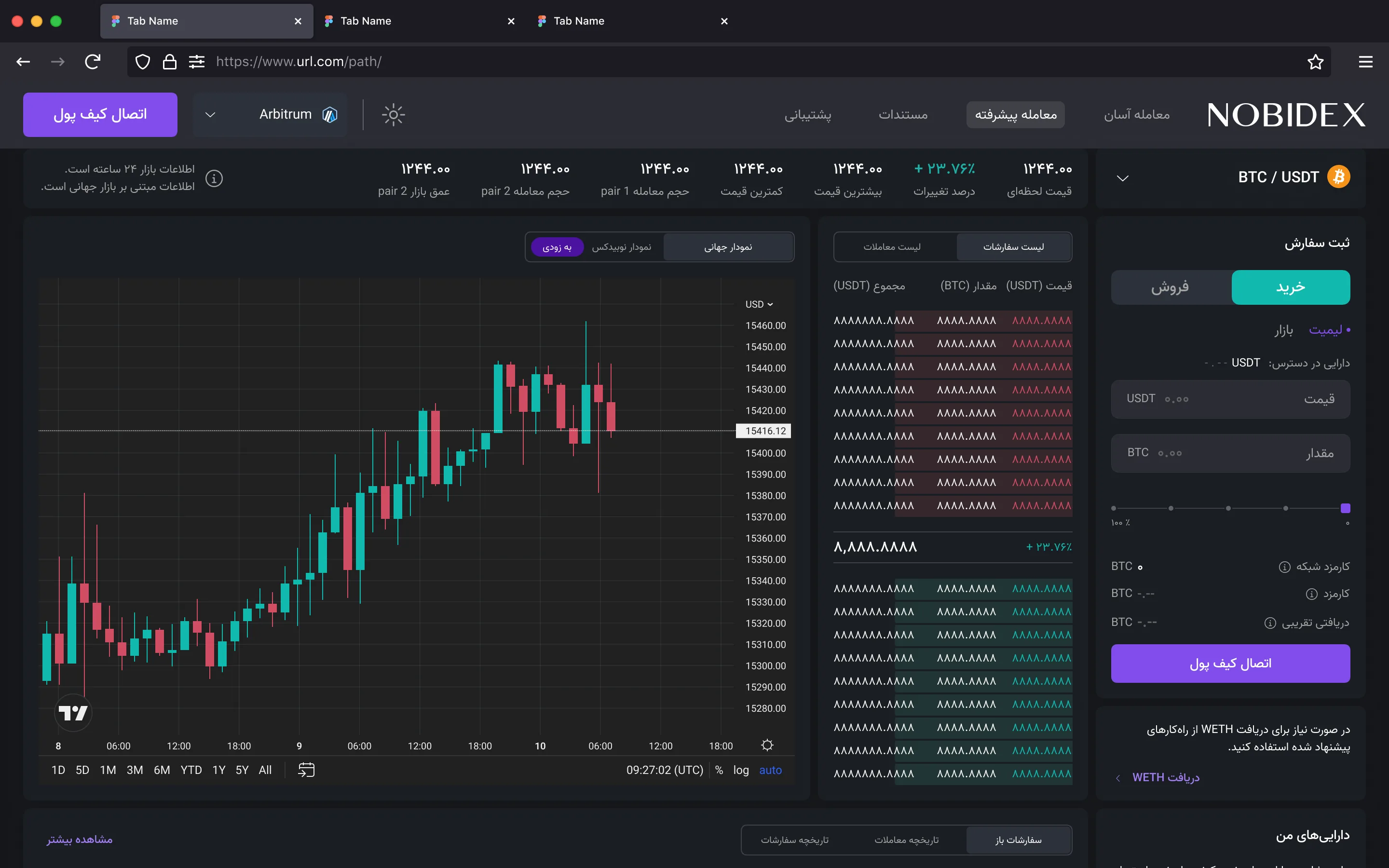Bookmark the page with the star icon
The width and height of the screenshot is (1389, 868).
1316,61
